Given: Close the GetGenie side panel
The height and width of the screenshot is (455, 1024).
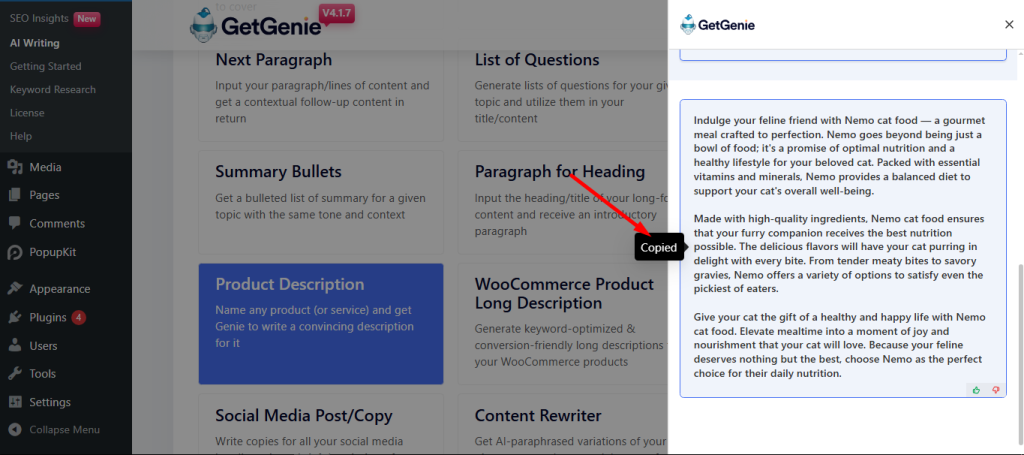Looking at the screenshot, I should point(1009,25).
